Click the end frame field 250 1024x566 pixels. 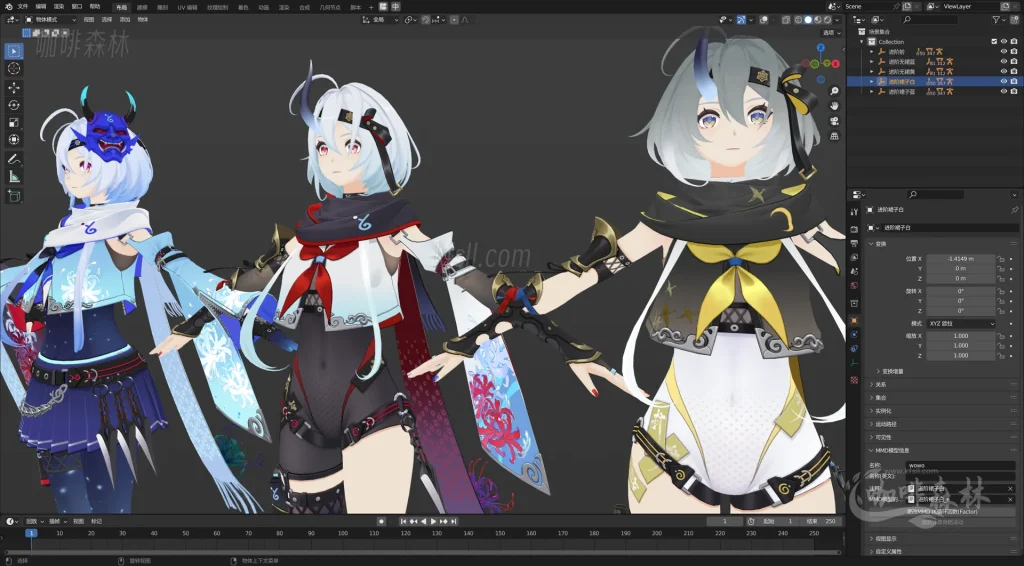(x=821, y=522)
